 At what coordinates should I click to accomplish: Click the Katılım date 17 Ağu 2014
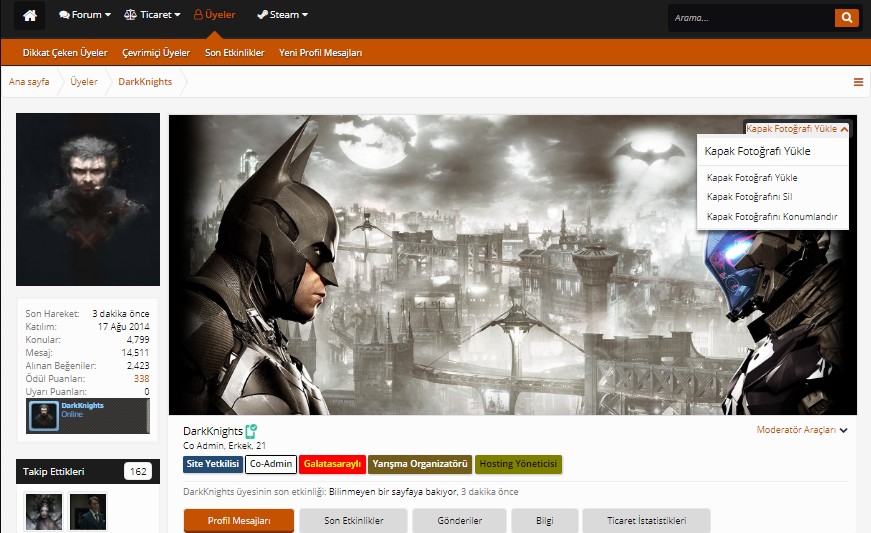click(x=123, y=326)
